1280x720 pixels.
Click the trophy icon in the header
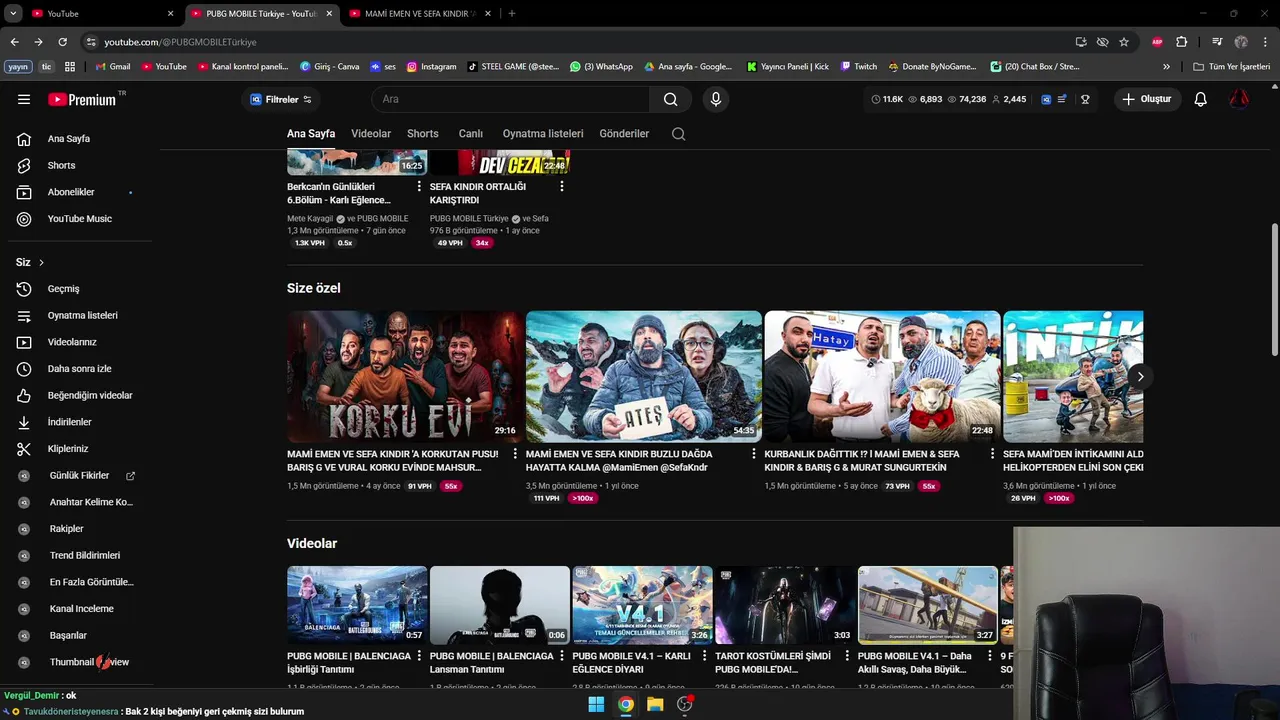point(1085,99)
